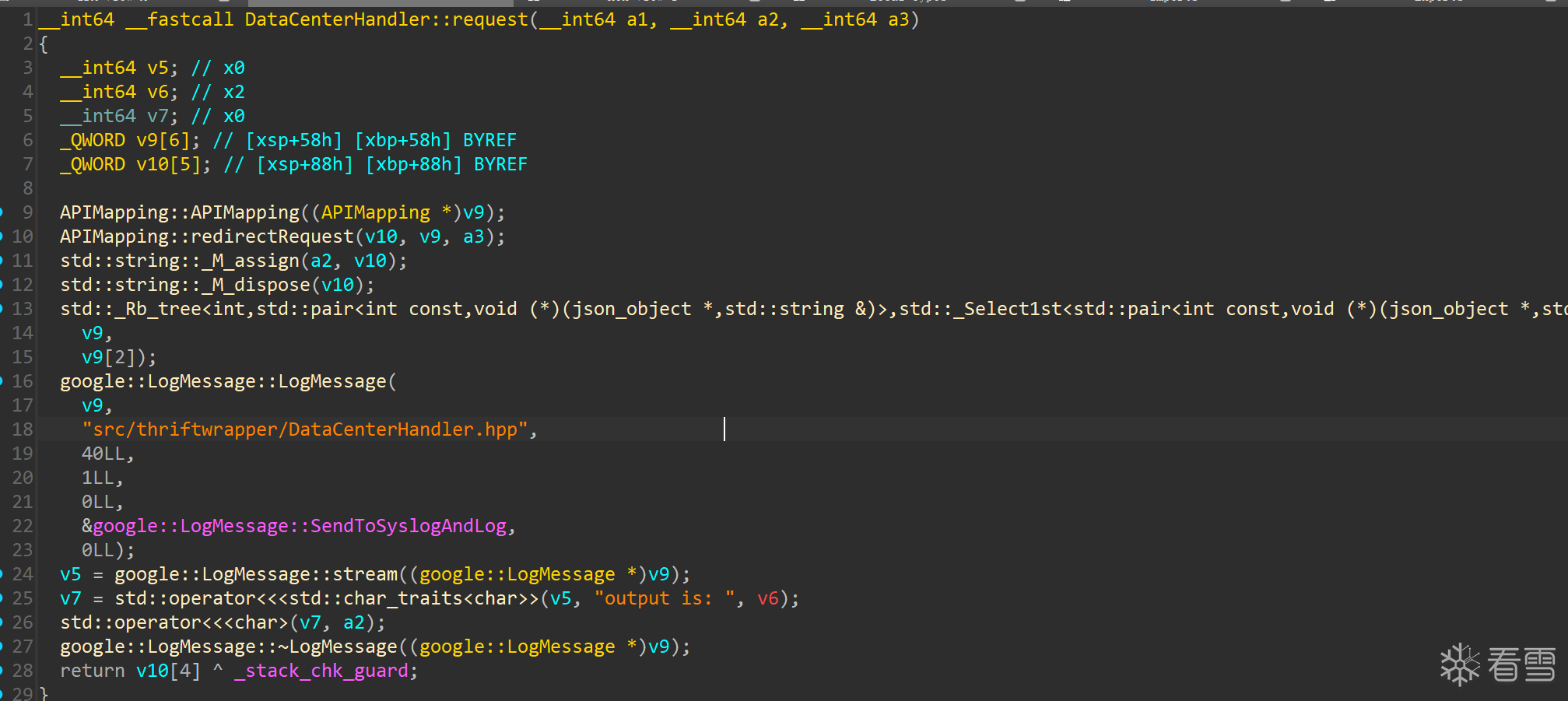This screenshot has height=701, width=1568.
Task: Select v9[6] in the _QWORD declaration
Action: (x=163, y=140)
